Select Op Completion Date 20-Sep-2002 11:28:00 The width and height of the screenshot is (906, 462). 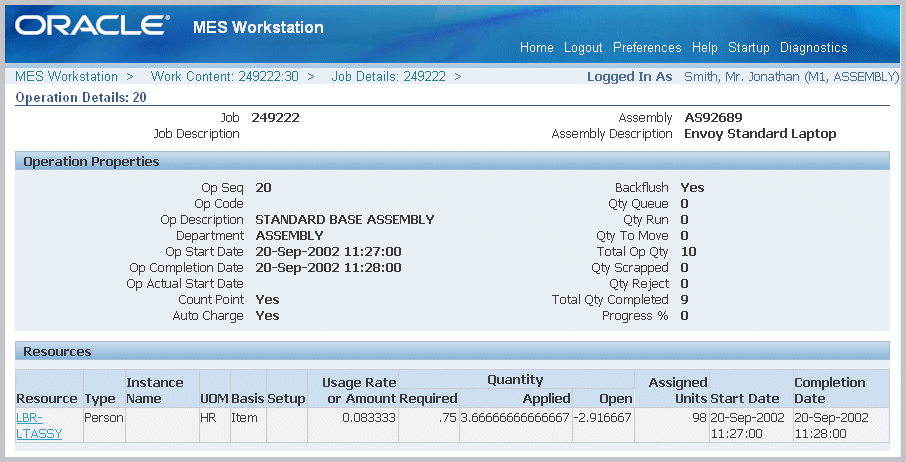pyautogui.click(x=328, y=268)
